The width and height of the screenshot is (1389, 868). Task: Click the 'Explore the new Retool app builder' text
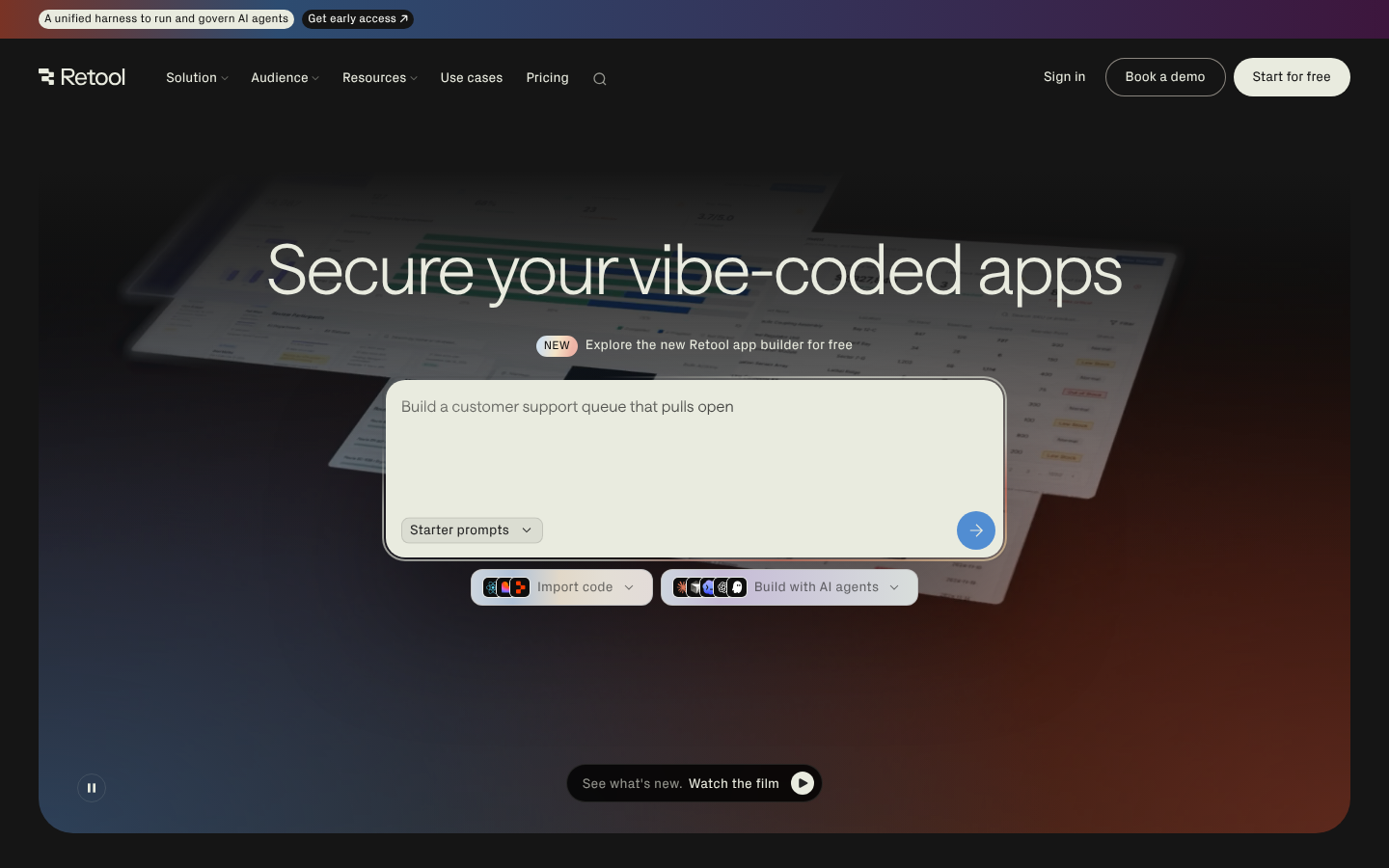[719, 345]
